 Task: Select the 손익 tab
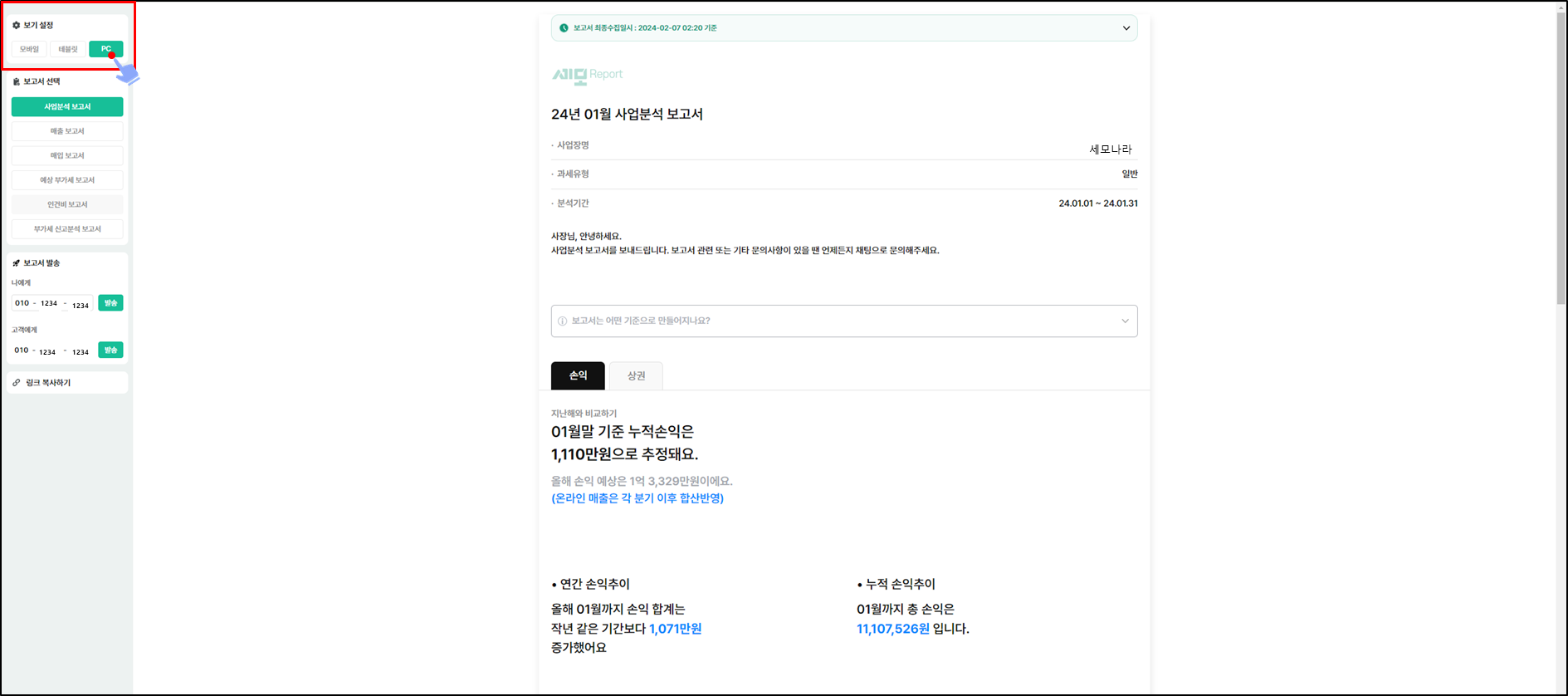pos(578,376)
